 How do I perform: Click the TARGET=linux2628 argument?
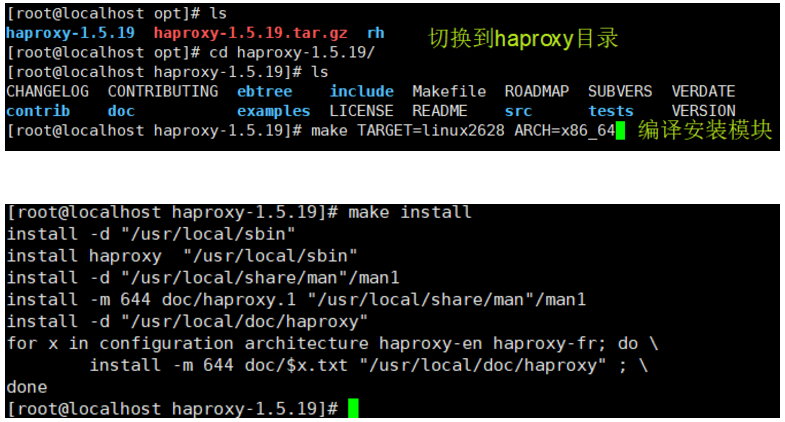(431, 131)
